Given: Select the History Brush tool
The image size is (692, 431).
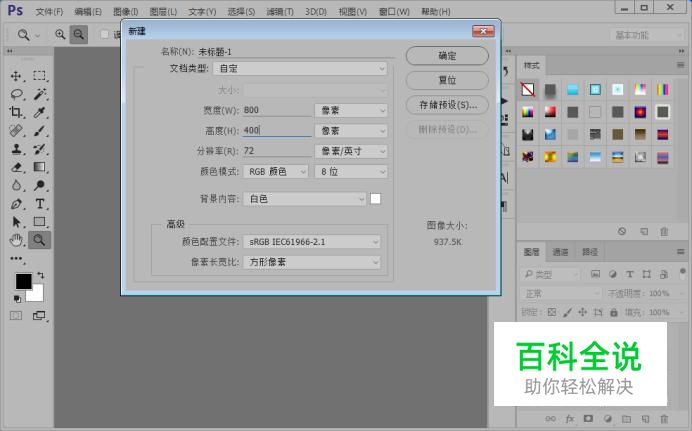Looking at the screenshot, I should click(40, 149).
